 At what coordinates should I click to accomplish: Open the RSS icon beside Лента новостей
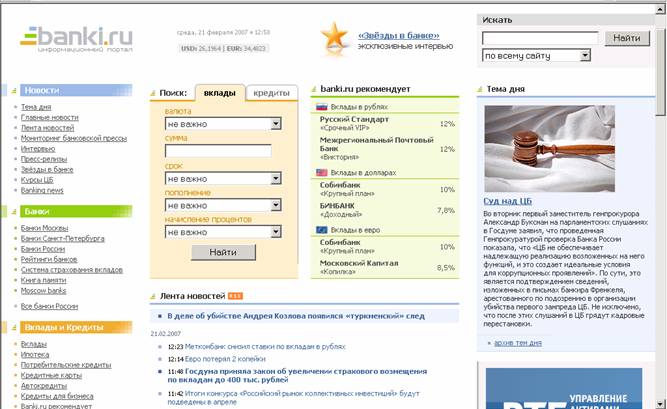point(235,296)
